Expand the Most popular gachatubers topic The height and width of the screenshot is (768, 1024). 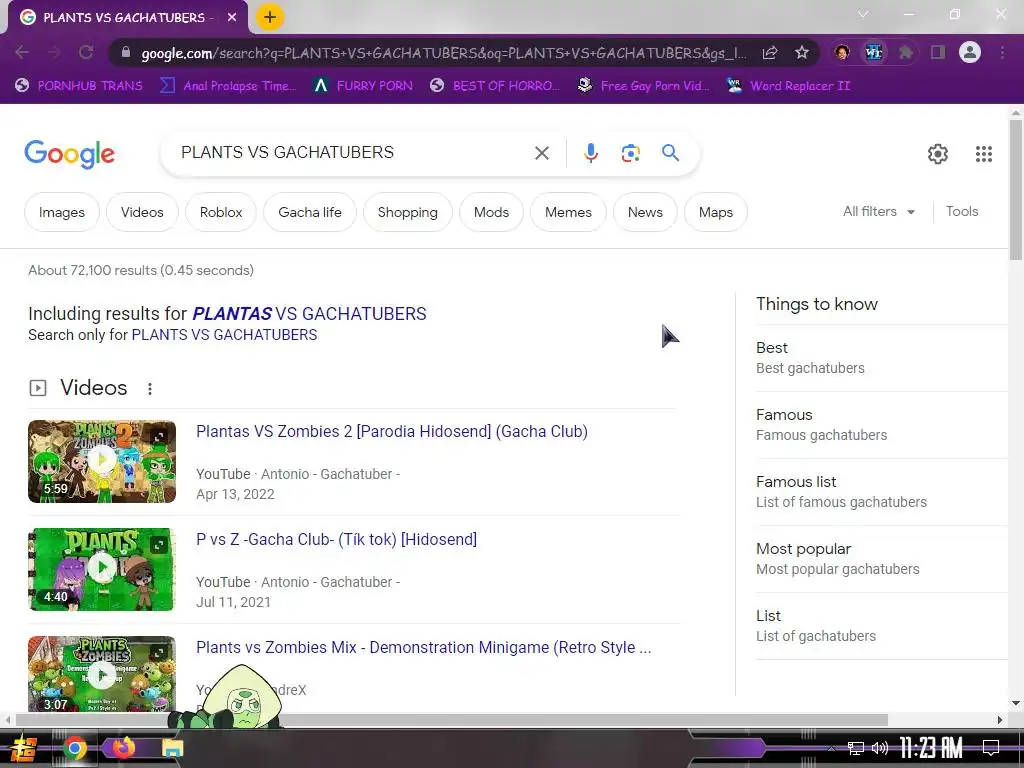(882, 558)
